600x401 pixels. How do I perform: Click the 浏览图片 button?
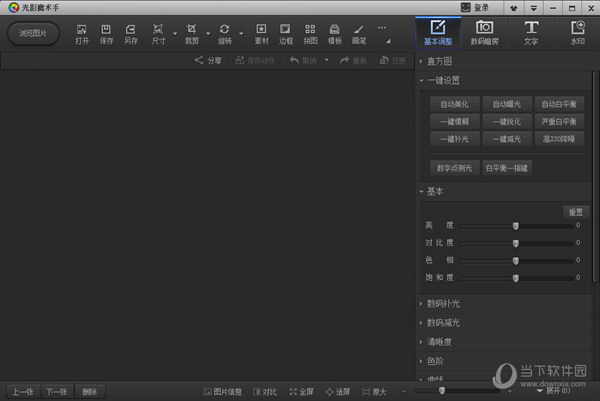(33, 33)
